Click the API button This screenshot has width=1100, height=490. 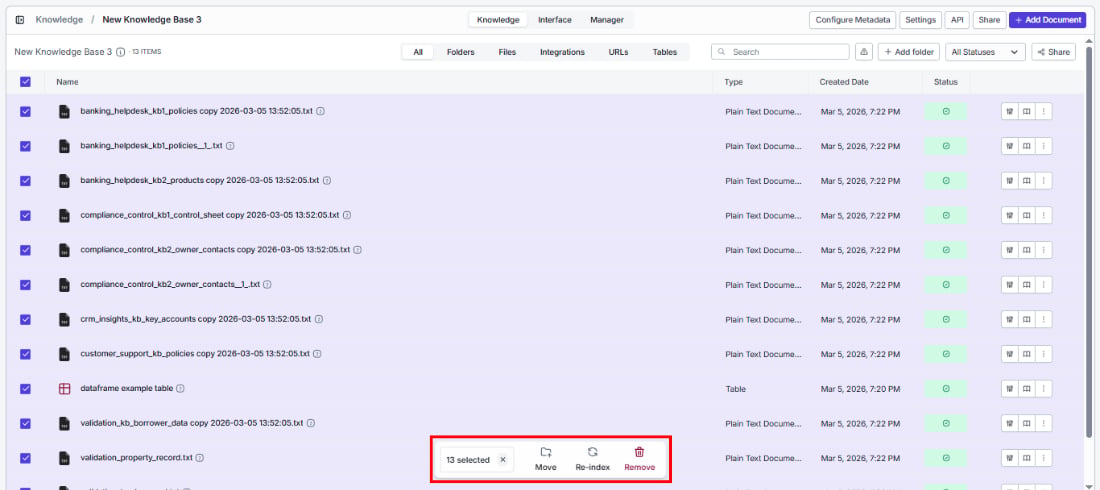957,20
